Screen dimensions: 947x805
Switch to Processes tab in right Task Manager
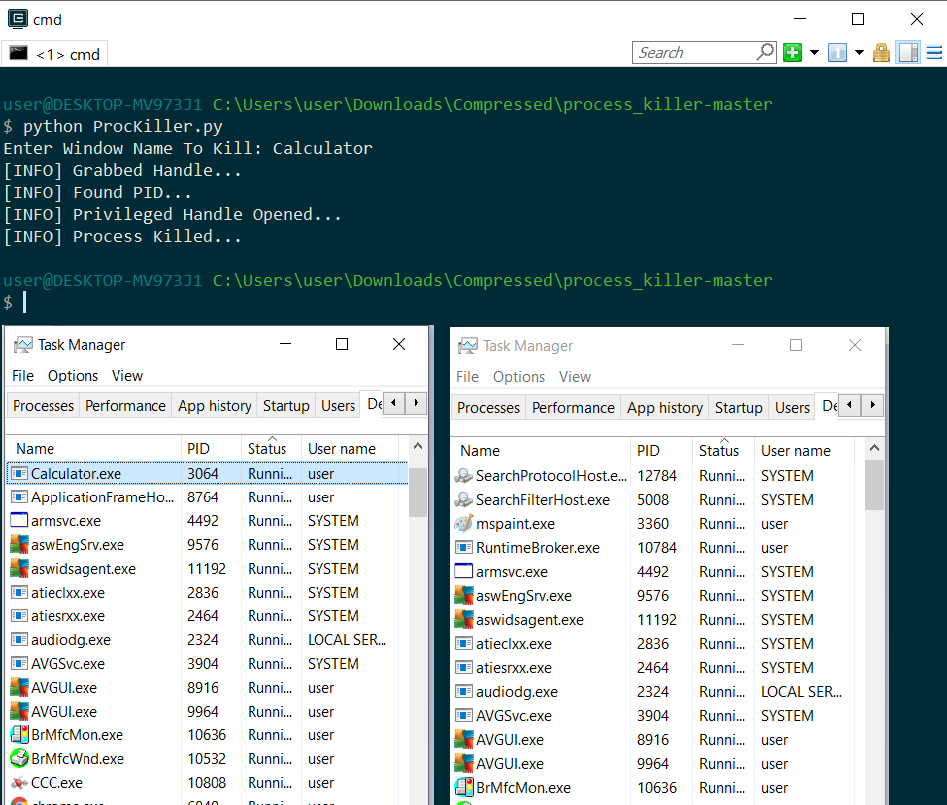[488, 408]
